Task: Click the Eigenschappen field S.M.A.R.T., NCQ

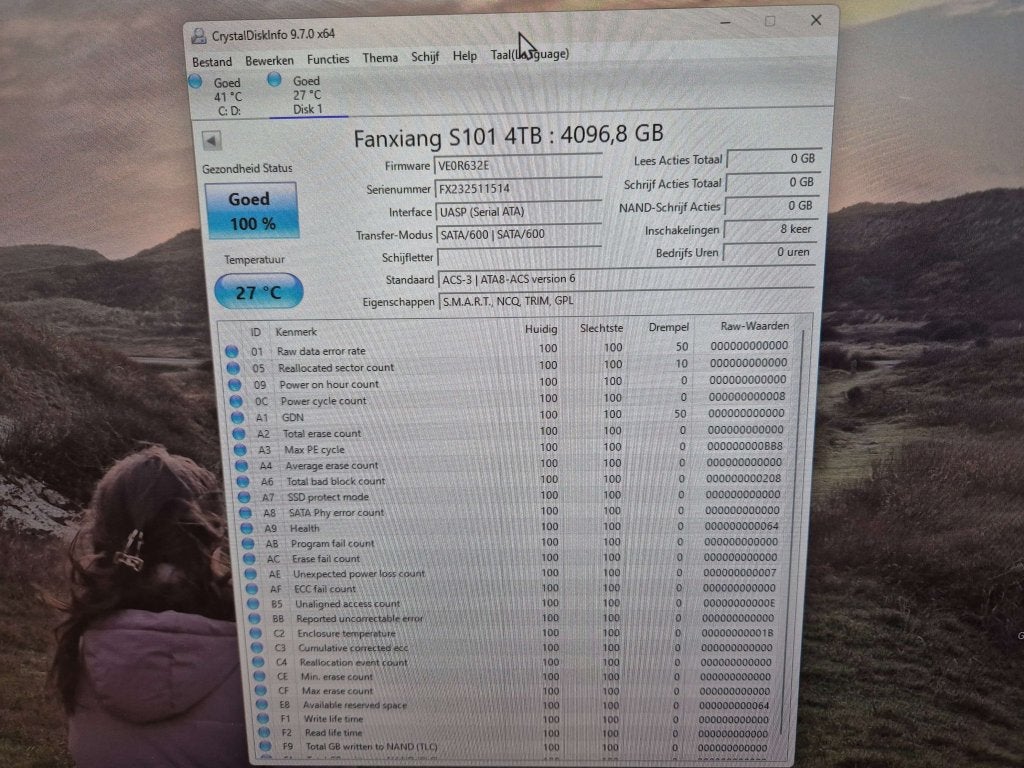Action: click(626, 301)
